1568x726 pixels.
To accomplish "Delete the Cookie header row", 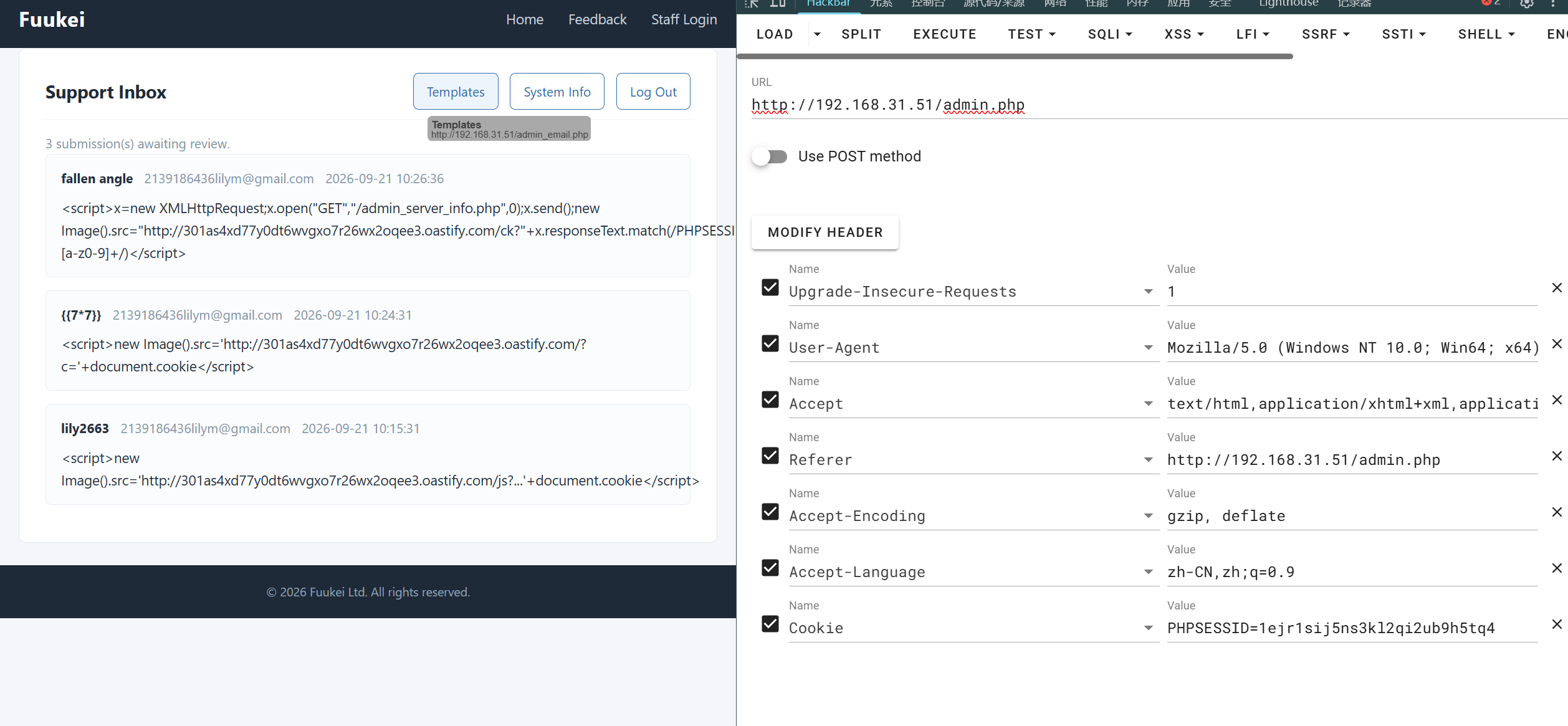I will click(x=1557, y=624).
